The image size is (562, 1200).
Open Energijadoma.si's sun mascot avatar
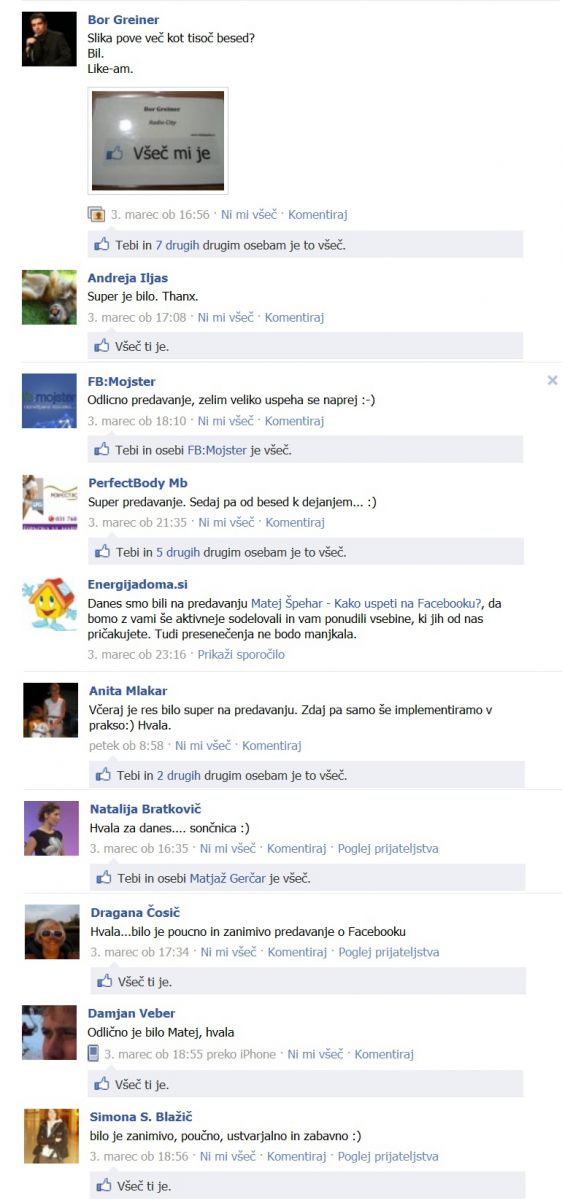click(x=49, y=603)
